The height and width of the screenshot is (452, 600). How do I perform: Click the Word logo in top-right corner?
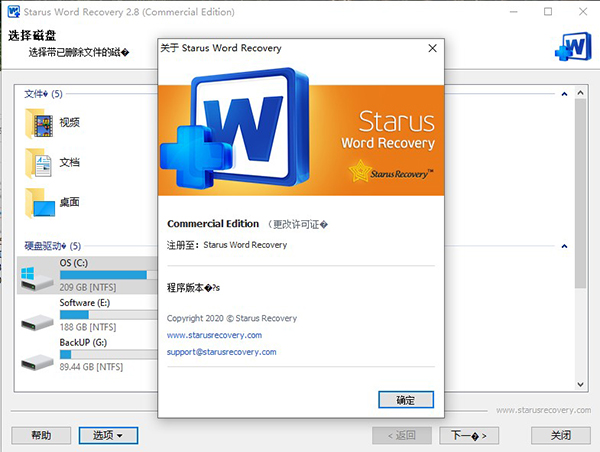pyautogui.click(x=573, y=43)
